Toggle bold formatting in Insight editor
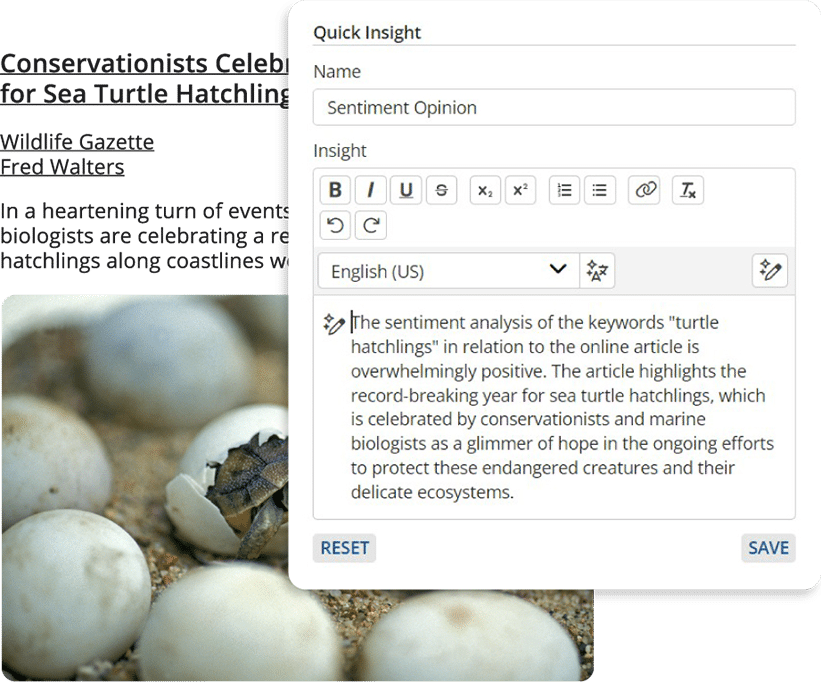Image resolution: width=821 pixels, height=682 pixels. [335, 189]
